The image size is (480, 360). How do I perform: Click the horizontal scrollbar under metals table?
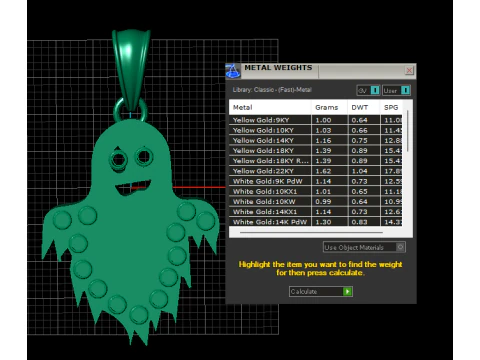point(311,232)
